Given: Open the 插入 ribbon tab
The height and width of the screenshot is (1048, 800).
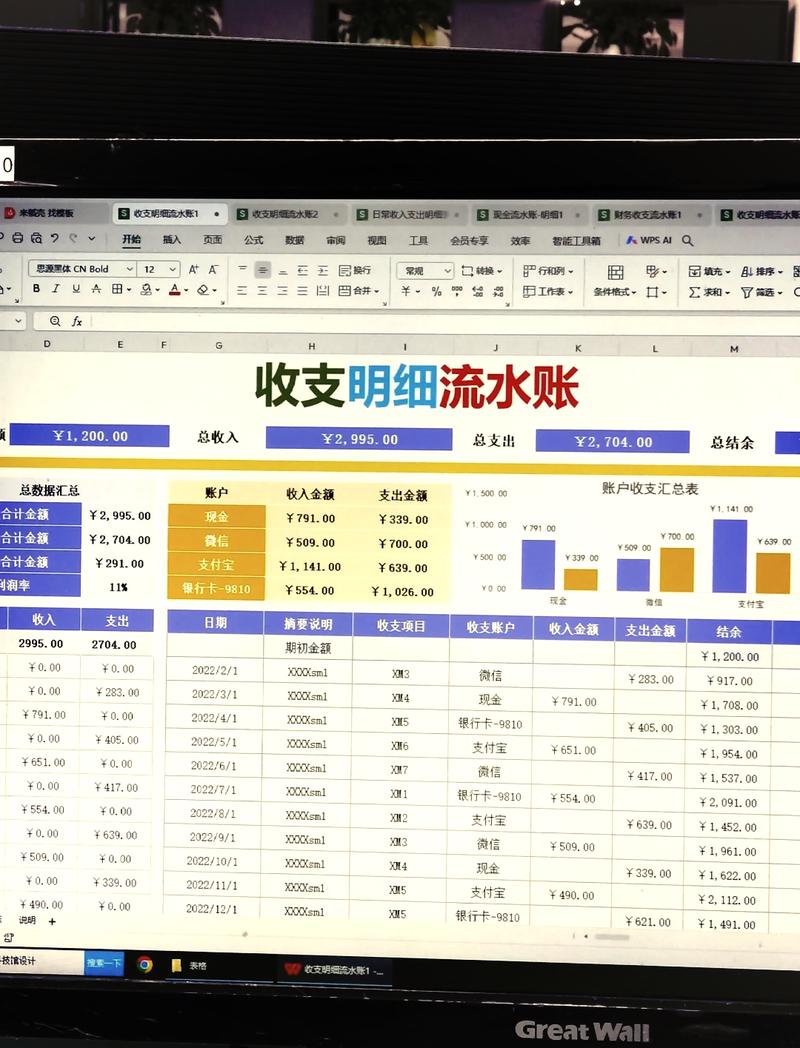Looking at the screenshot, I should 172,239.
